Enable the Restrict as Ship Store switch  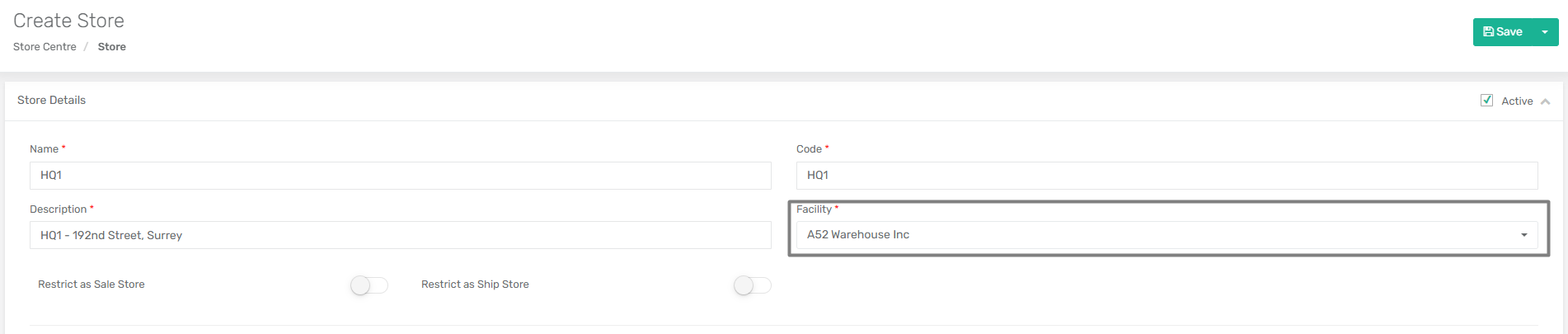point(753,285)
